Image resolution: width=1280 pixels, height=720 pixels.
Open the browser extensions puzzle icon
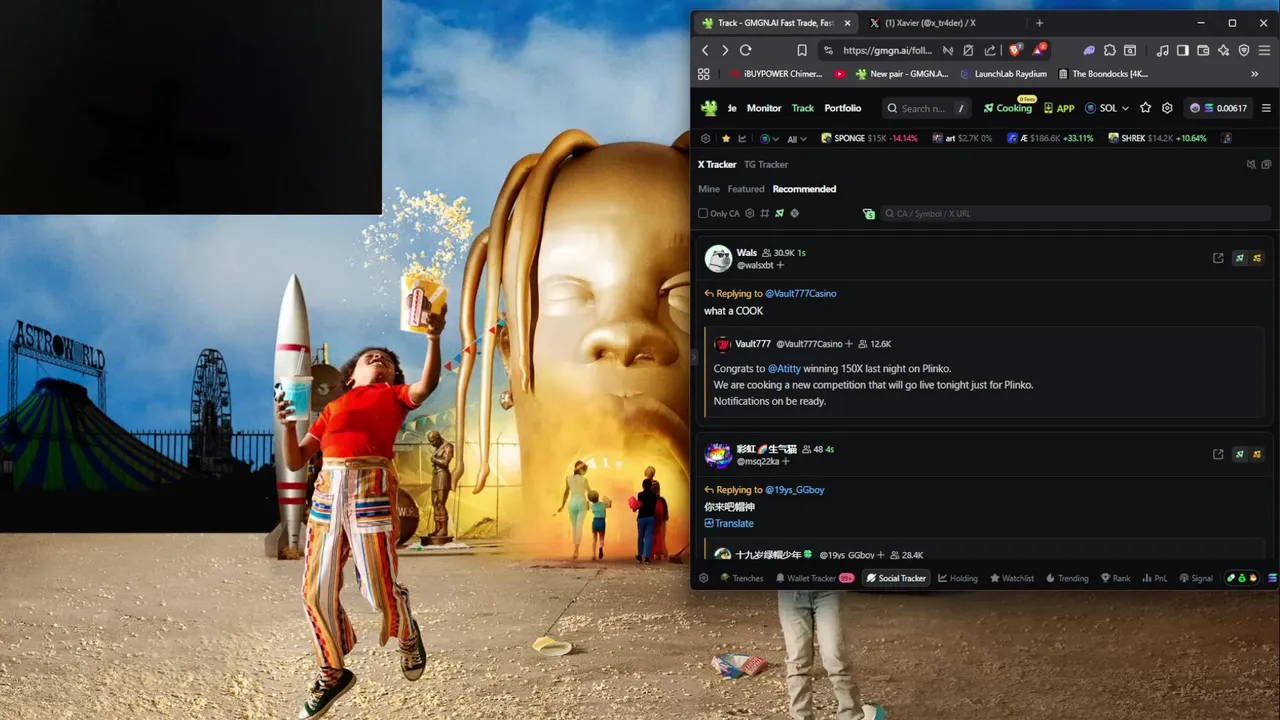(x=1109, y=50)
